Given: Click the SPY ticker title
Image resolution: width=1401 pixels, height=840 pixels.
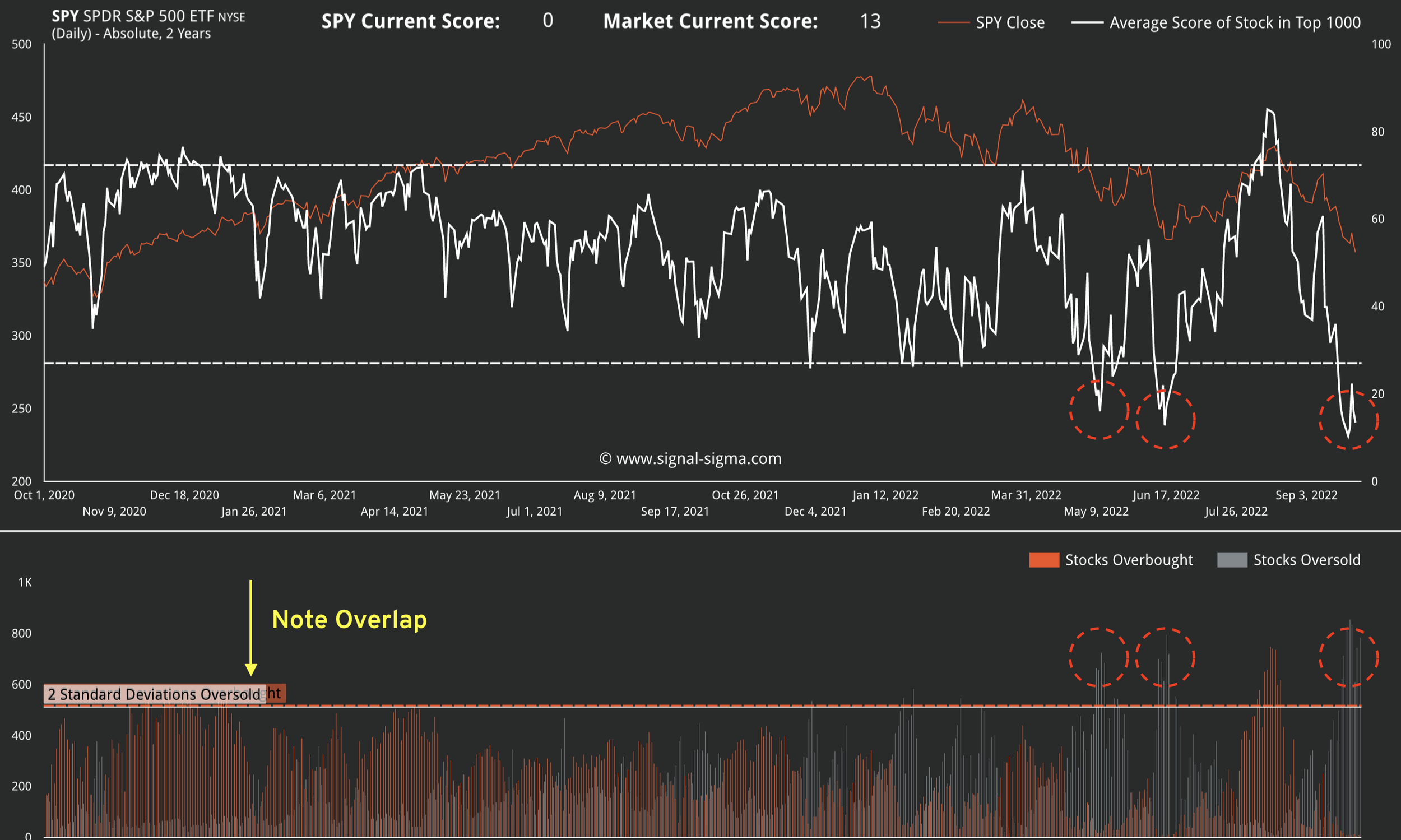Looking at the screenshot, I should 64,16.
